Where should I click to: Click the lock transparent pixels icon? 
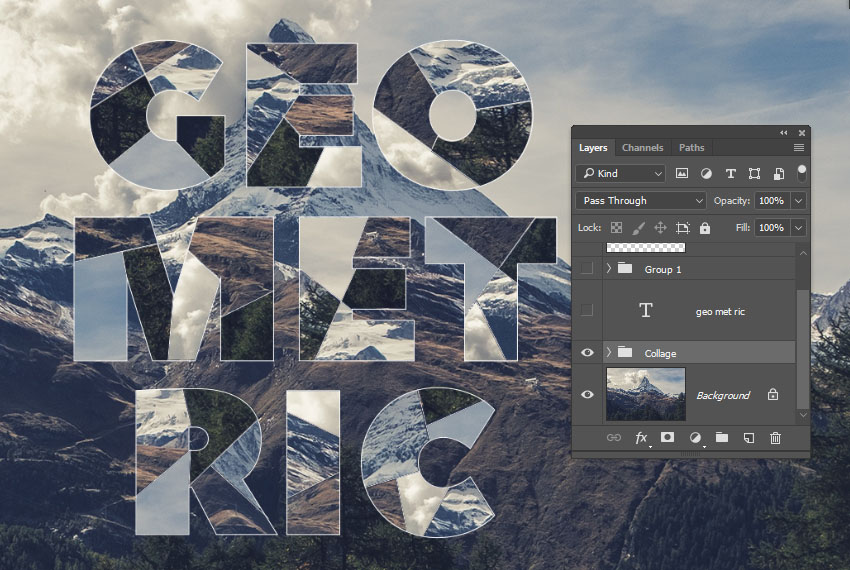(617, 228)
